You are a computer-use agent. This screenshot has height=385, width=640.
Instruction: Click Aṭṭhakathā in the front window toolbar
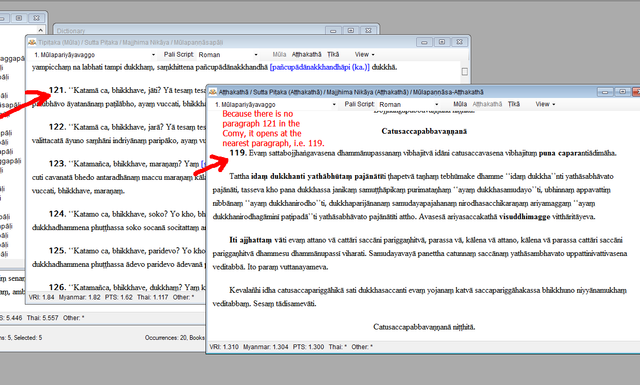coord(487,104)
